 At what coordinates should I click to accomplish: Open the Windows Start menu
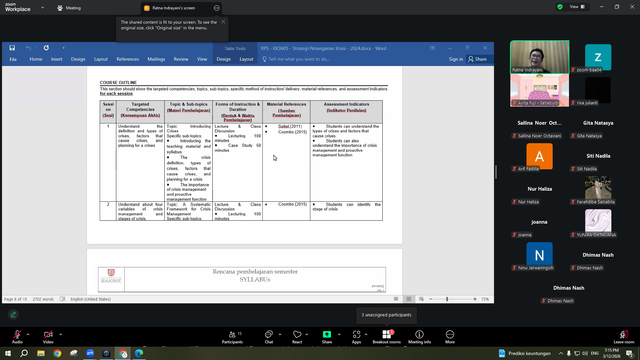click(x=8, y=353)
